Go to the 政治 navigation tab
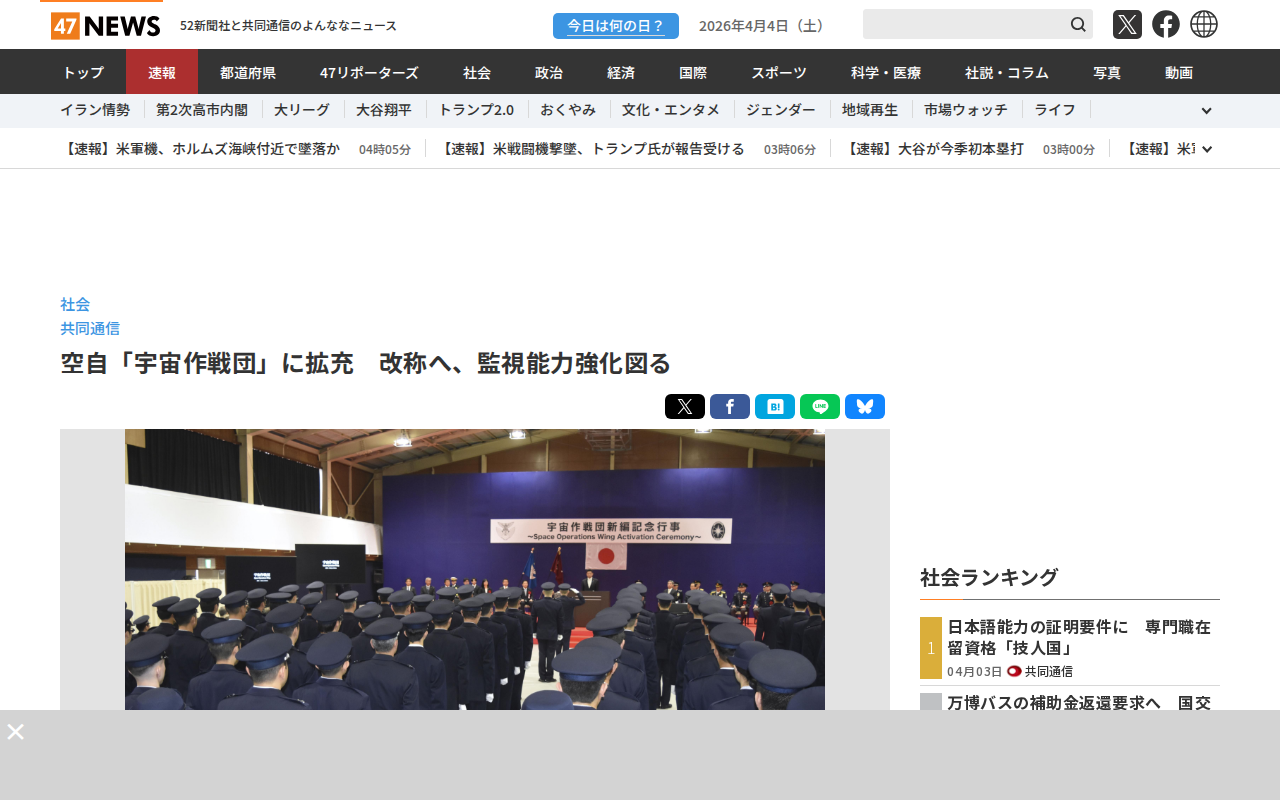The height and width of the screenshot is (800, 1280). point(549,72)
